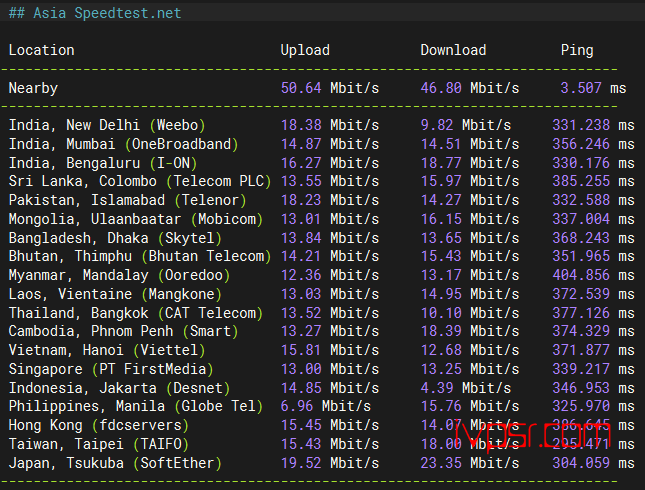Click the Ping column header

click(577, 50)
